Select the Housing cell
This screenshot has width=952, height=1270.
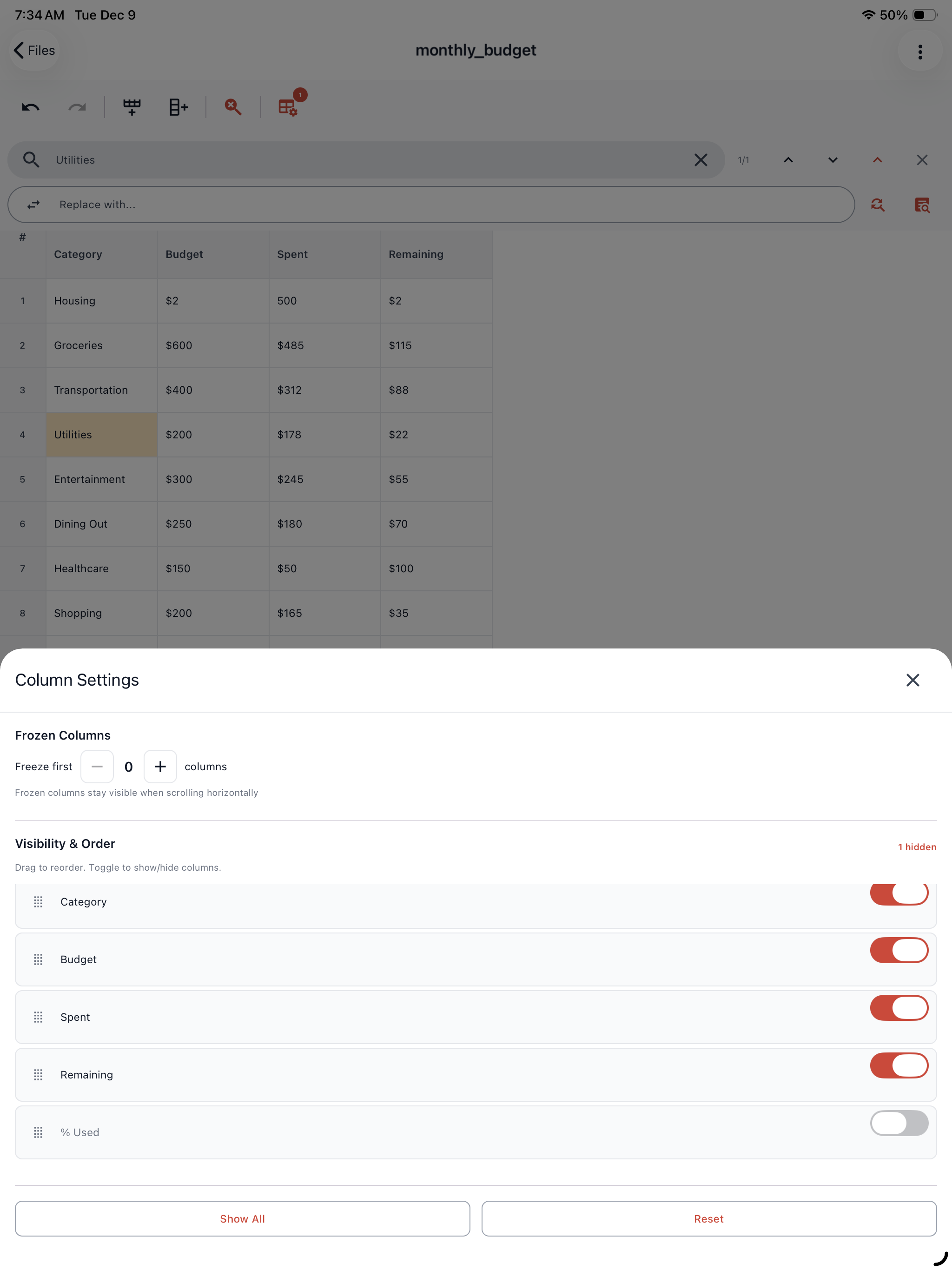coord(102,301)
